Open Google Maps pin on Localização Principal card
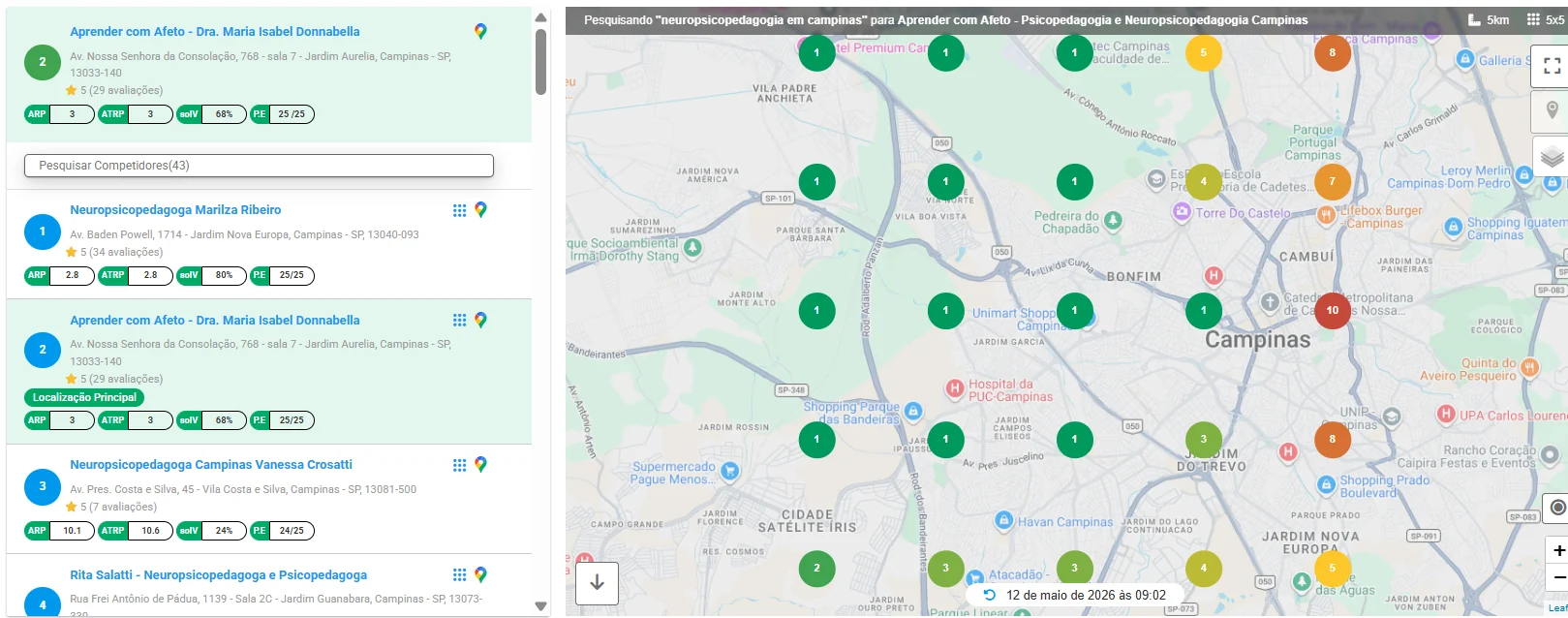Image resolution: width=1568 pixels, height=618 pixels. (480, 321)
